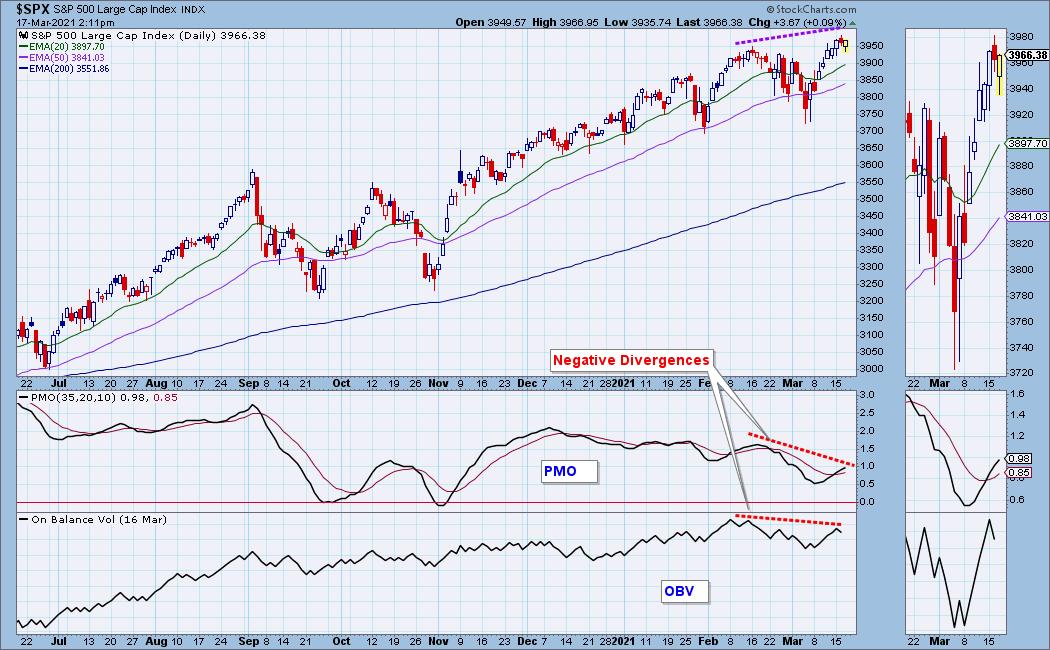Click the green up-arrow beside the change value

click(852, 23)
